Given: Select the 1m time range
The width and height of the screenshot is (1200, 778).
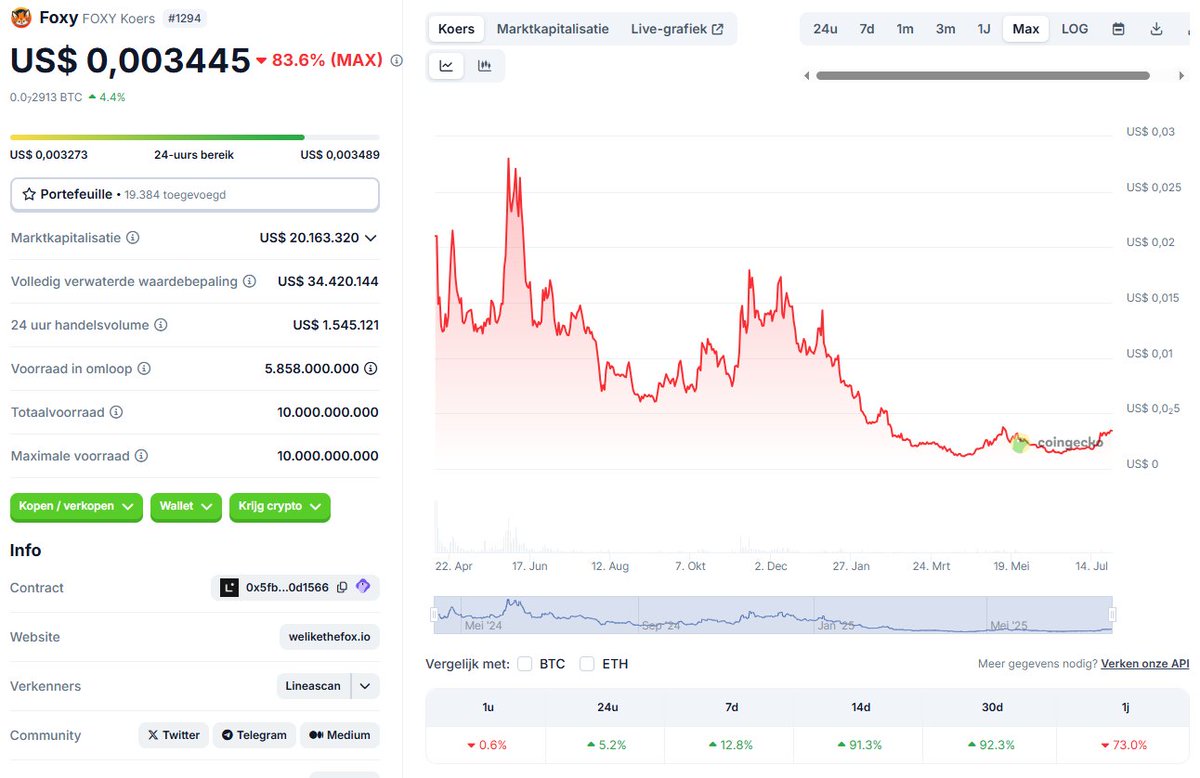Looking at the screenshot, I should [x=905, y=29].
